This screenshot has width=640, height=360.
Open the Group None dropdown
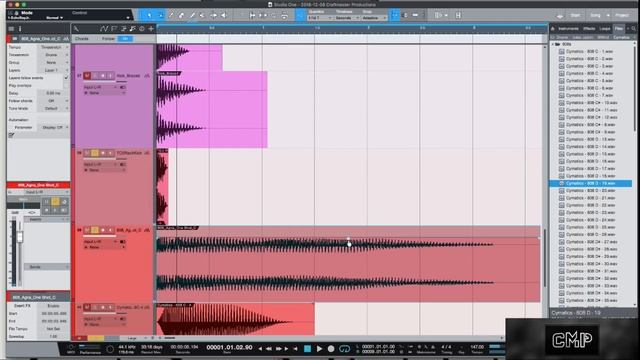[53, 62]
